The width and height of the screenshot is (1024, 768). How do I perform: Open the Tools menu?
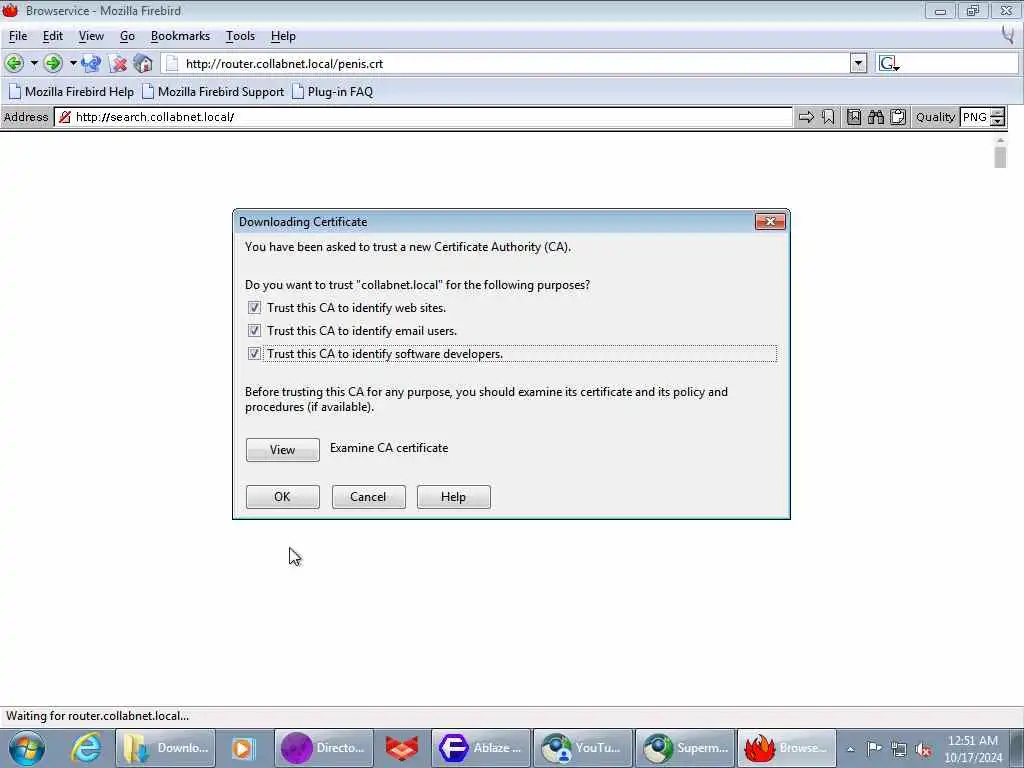coord(240,36)
